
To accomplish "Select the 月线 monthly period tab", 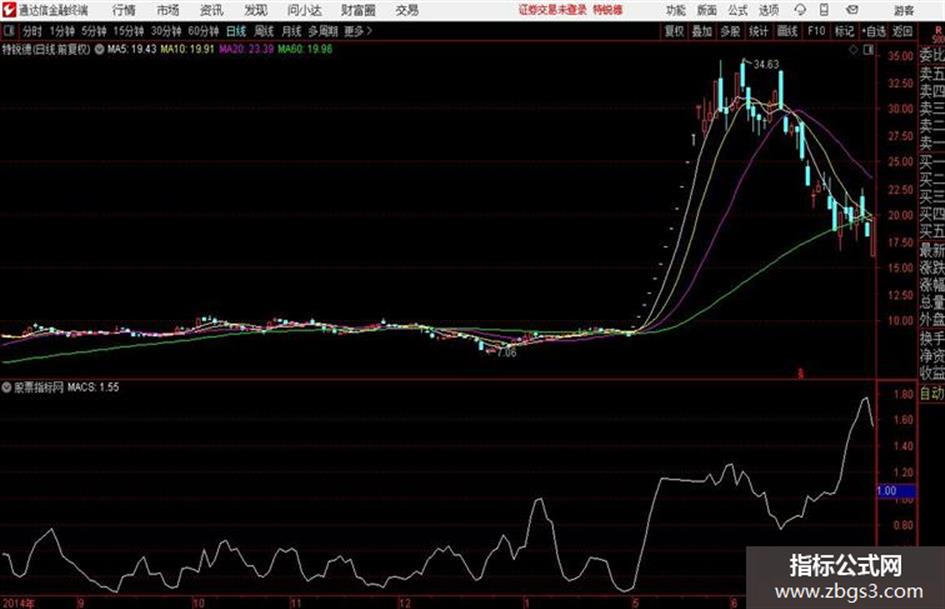I will (292, 31).
